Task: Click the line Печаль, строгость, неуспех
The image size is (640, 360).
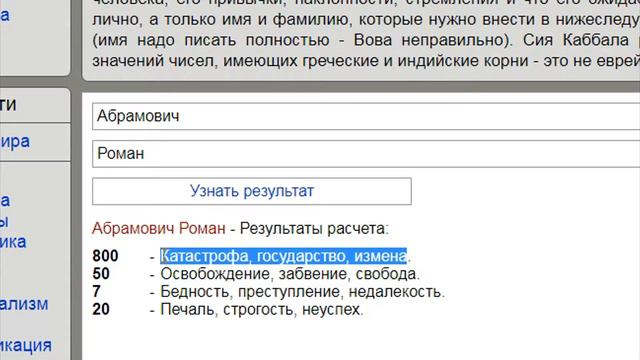Action: coord(262,309)
